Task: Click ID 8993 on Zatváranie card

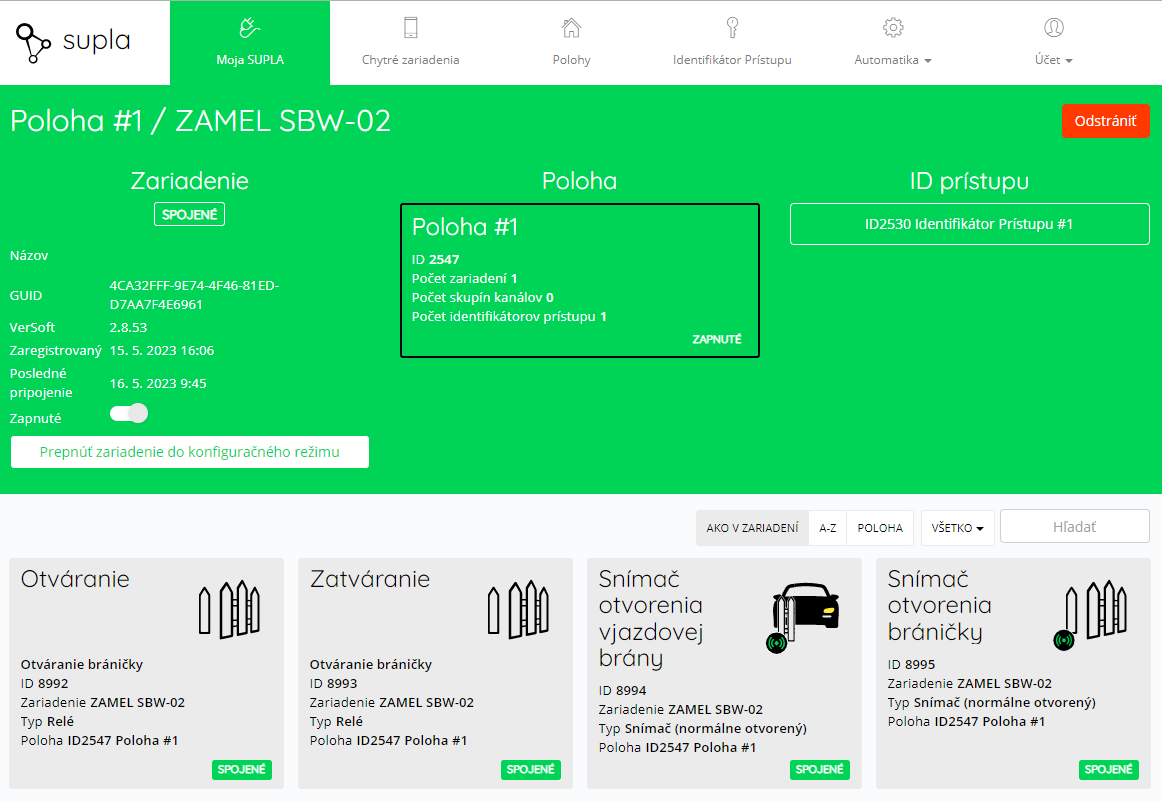Action: pyautogui.click(x=333, y=684)
